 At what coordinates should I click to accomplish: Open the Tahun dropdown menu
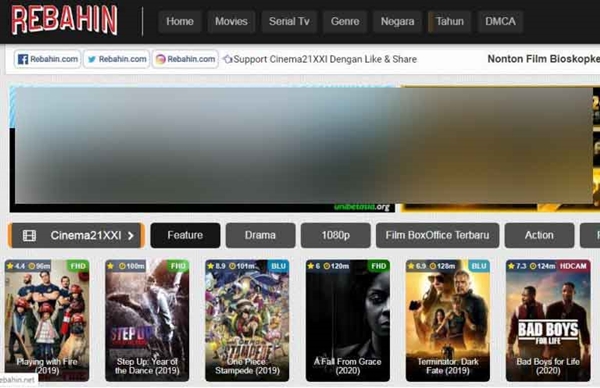[449, 21]
